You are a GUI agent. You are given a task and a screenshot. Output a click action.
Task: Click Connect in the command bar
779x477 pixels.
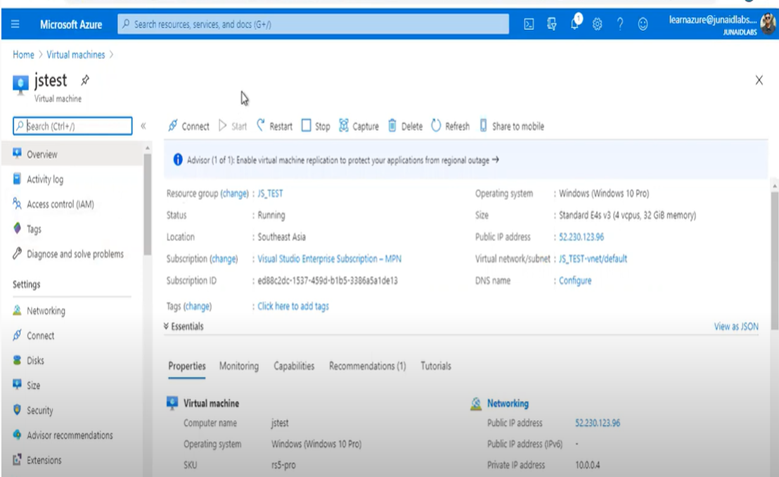[x=188, y=126]
